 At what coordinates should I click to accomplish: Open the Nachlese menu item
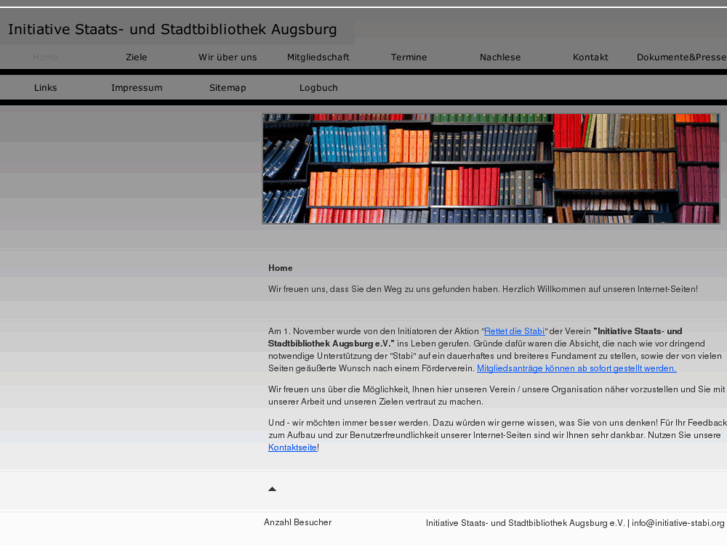tap(500, 57)
